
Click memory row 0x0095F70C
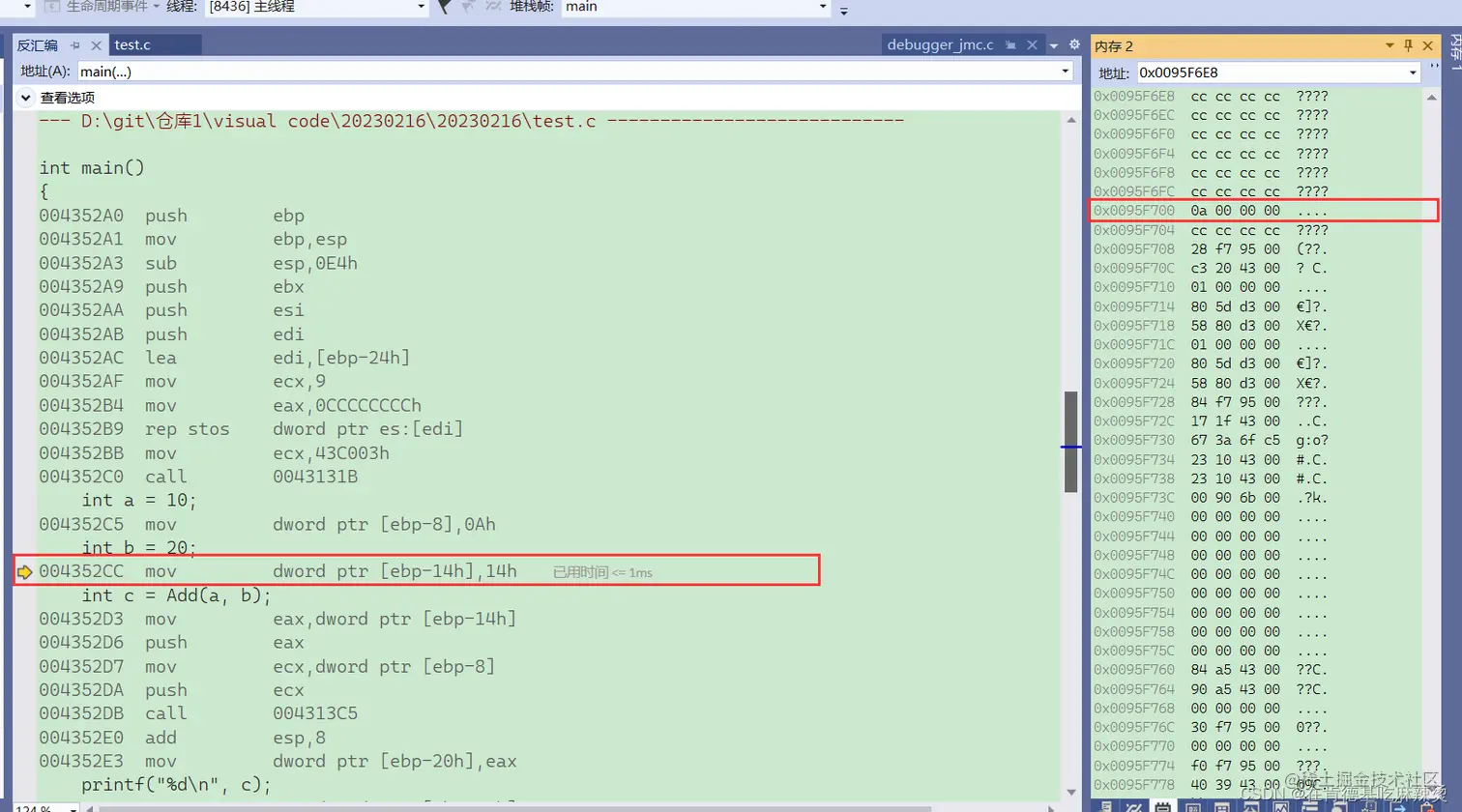[x=1211, y=268]
